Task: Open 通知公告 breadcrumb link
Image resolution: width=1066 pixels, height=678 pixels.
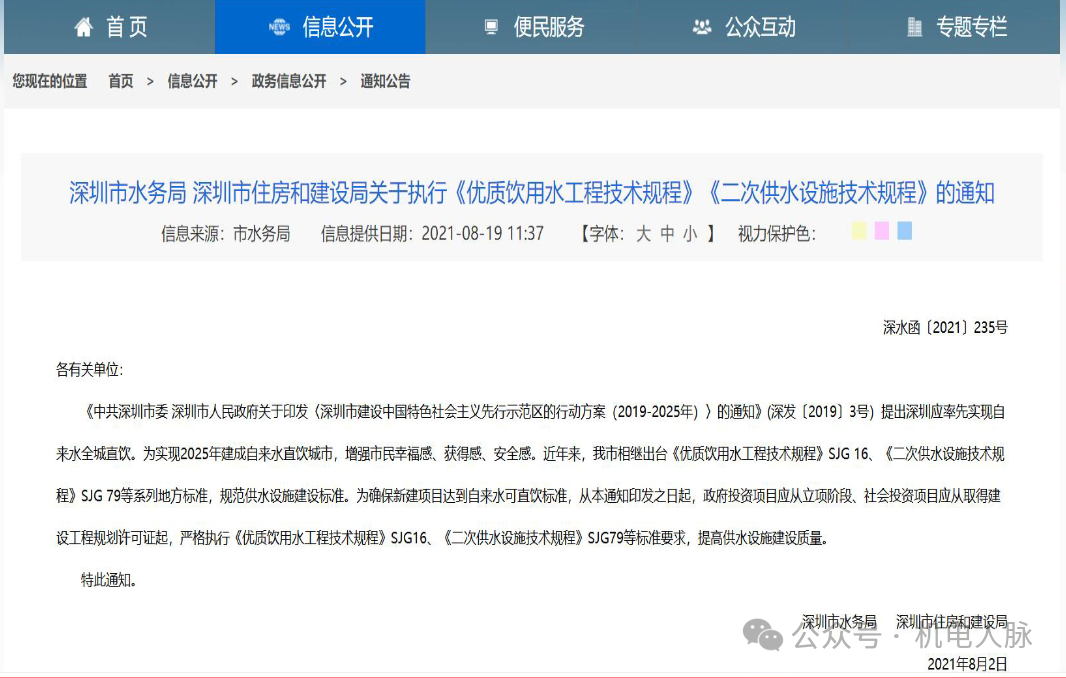Action: (x=385, y=81)
